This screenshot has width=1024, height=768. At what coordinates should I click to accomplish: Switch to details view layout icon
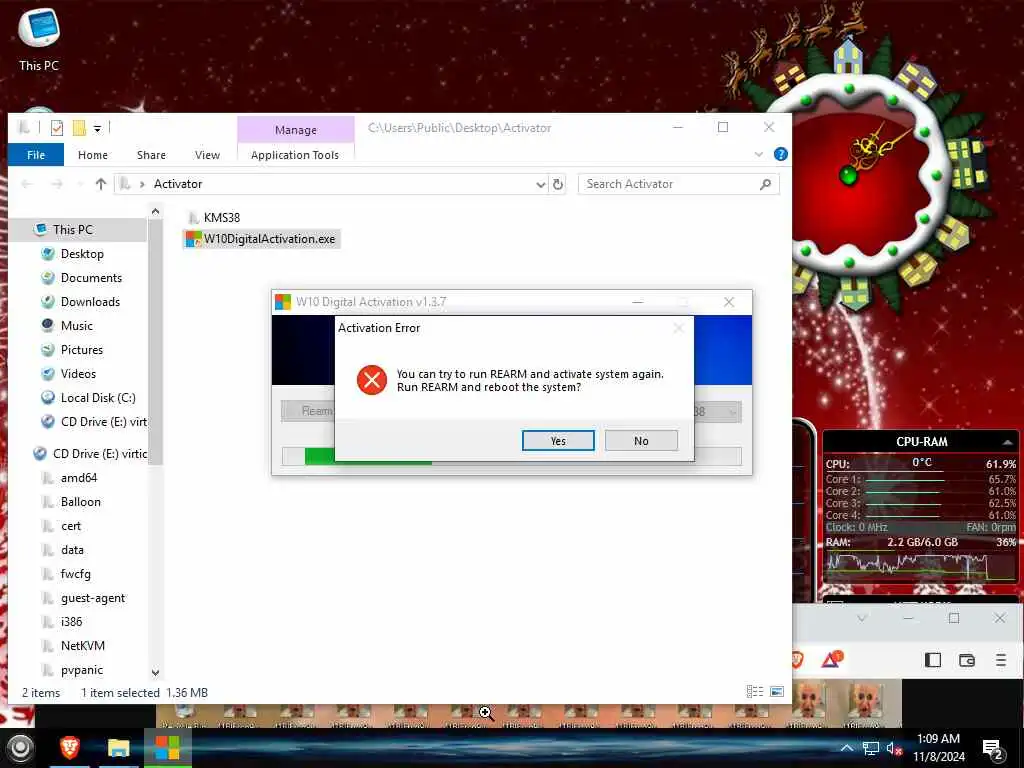tap(755, 692)
